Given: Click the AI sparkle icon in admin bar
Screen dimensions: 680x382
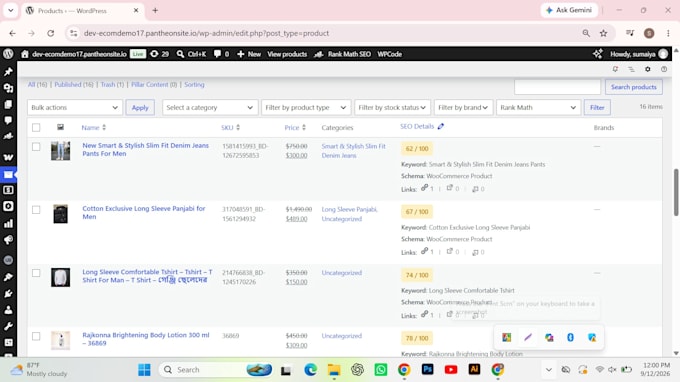Looking at the screenshot, I should click(598, 54).
